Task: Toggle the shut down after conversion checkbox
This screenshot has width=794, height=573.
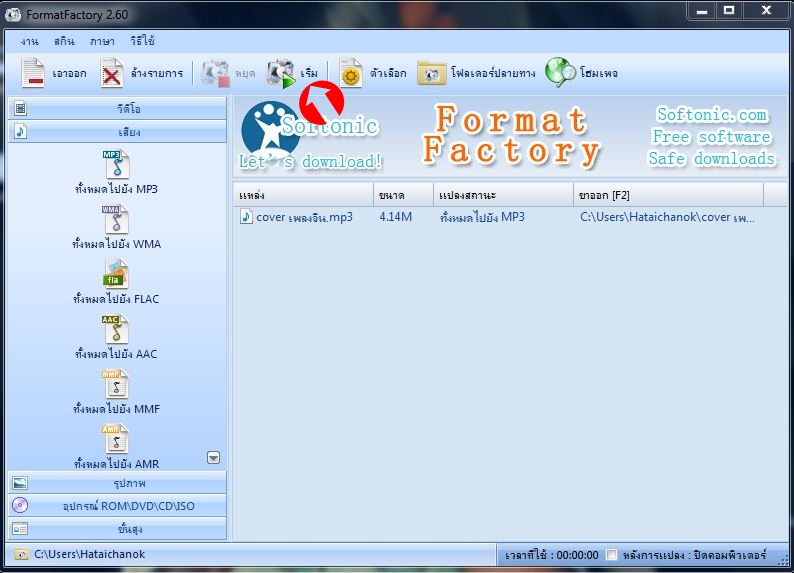Action: [x=612, y=555]
